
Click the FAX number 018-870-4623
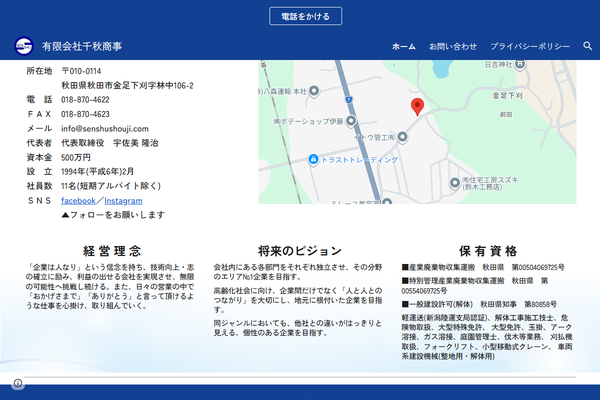85,114
